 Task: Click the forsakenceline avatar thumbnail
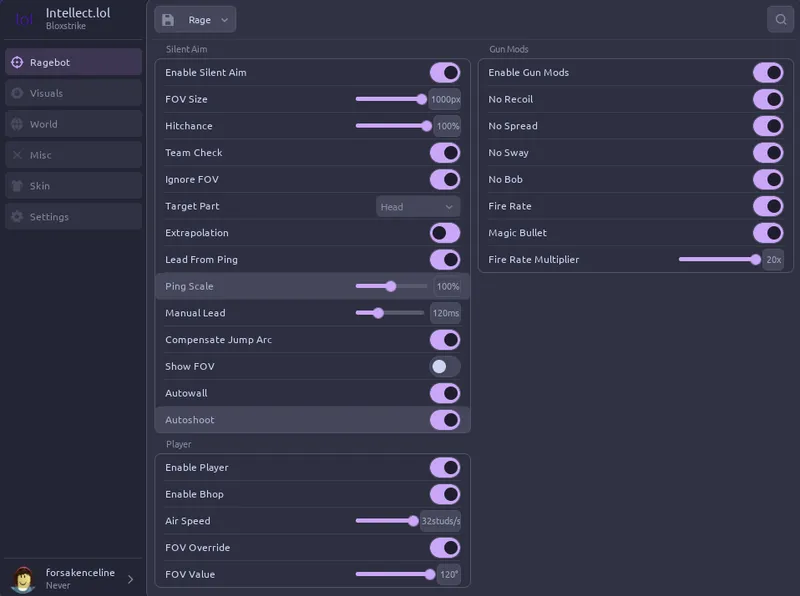(x=23, y=579)
